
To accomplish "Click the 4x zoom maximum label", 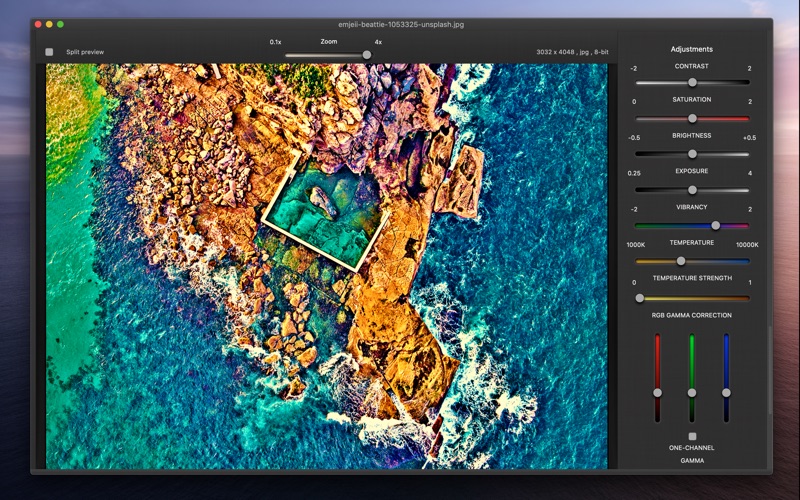I will (378, 42).
